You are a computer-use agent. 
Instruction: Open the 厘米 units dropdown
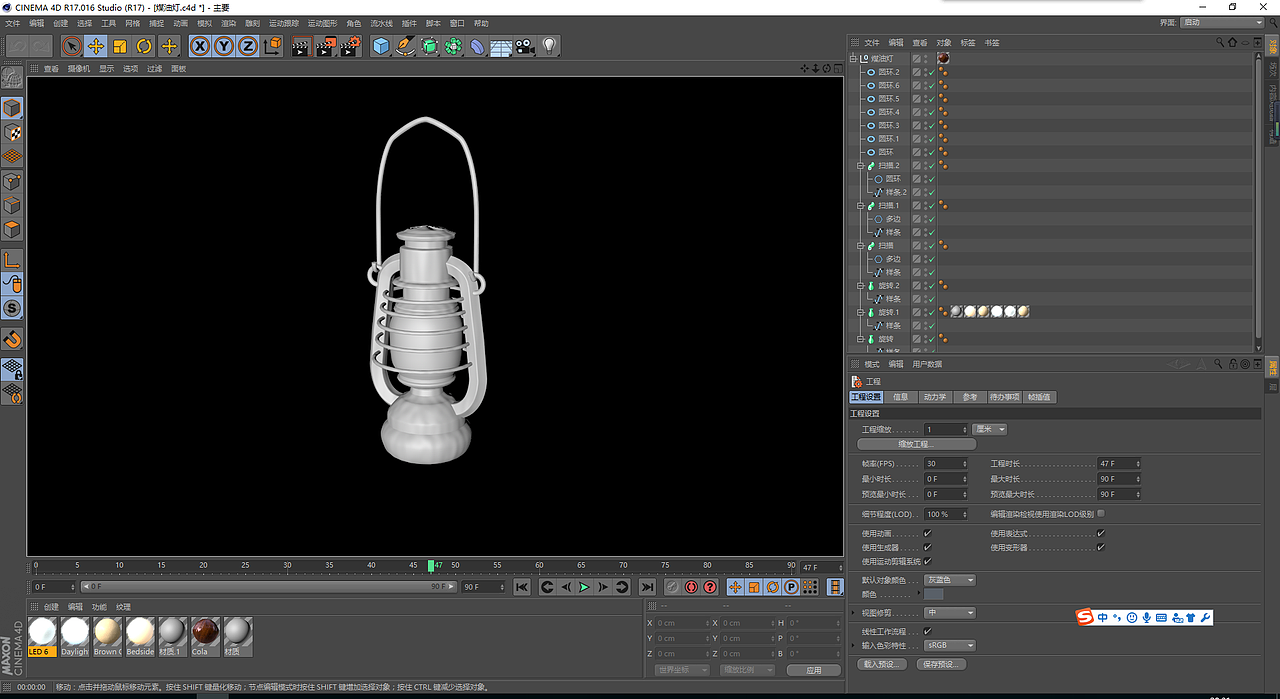click(990, 429)
